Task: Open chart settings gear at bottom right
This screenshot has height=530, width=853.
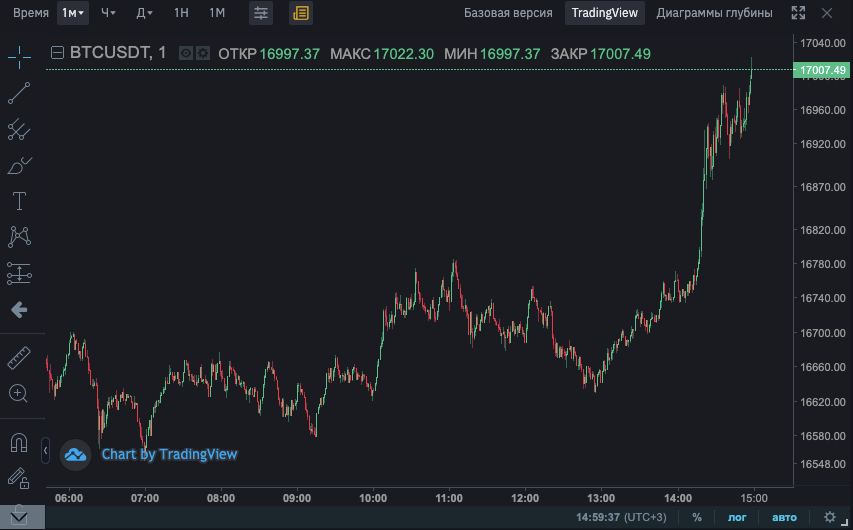Action: (830, 517)
